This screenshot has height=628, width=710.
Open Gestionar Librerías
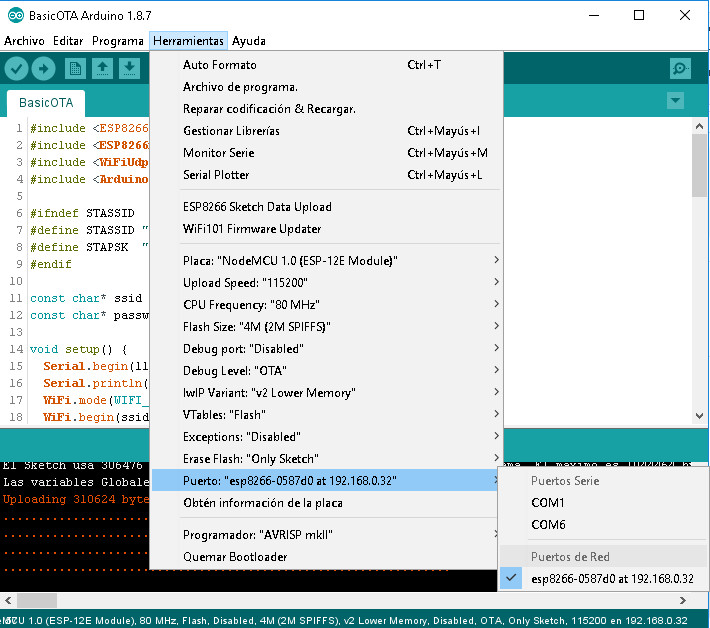coord(326,131)
